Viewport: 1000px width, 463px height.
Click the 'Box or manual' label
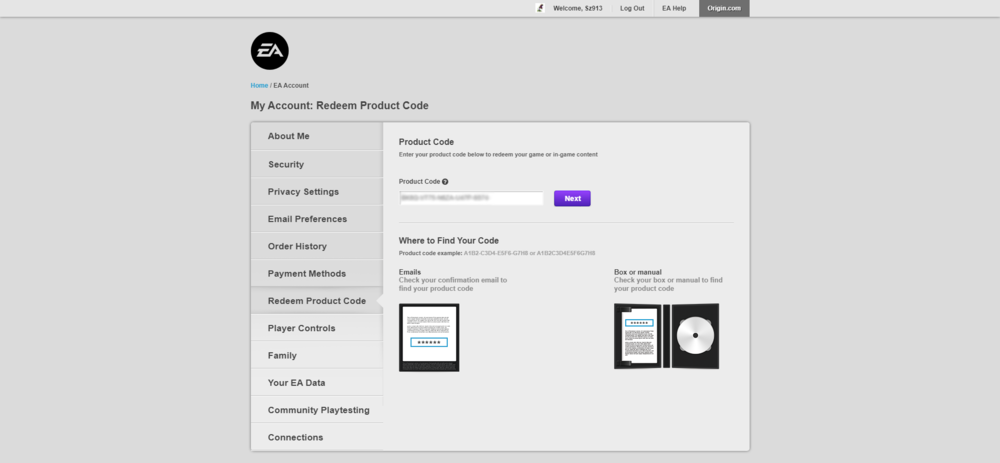(x=638, y=272)
